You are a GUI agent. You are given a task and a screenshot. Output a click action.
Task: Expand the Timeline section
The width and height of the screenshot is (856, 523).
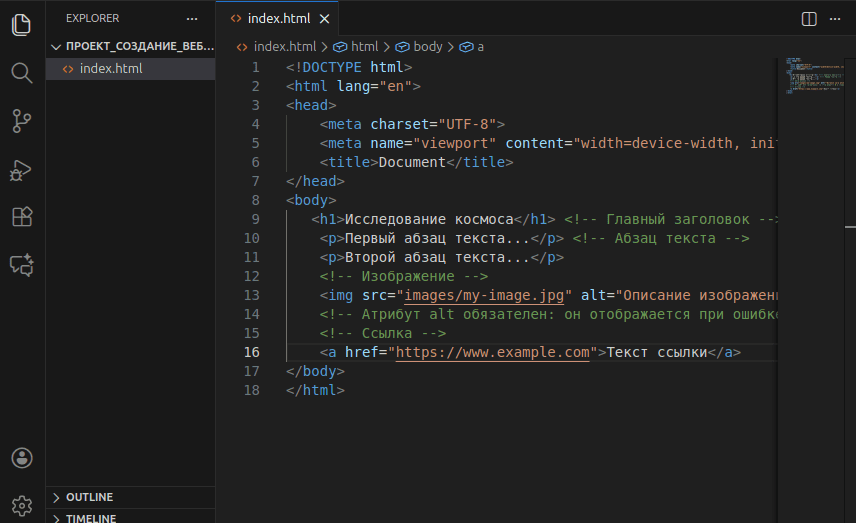point(90,518)
